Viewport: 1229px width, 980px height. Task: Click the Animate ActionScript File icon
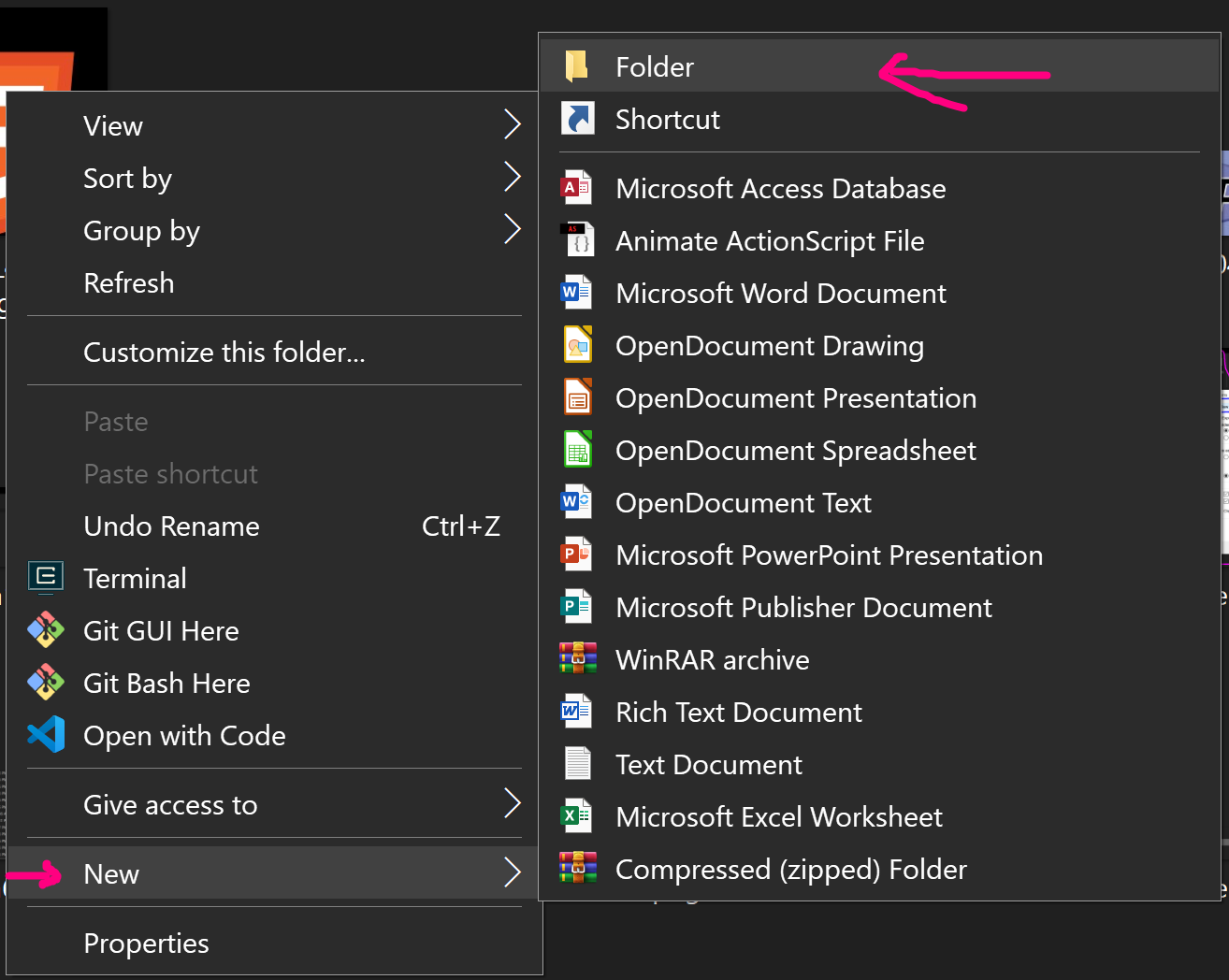(x=577, y=240)
